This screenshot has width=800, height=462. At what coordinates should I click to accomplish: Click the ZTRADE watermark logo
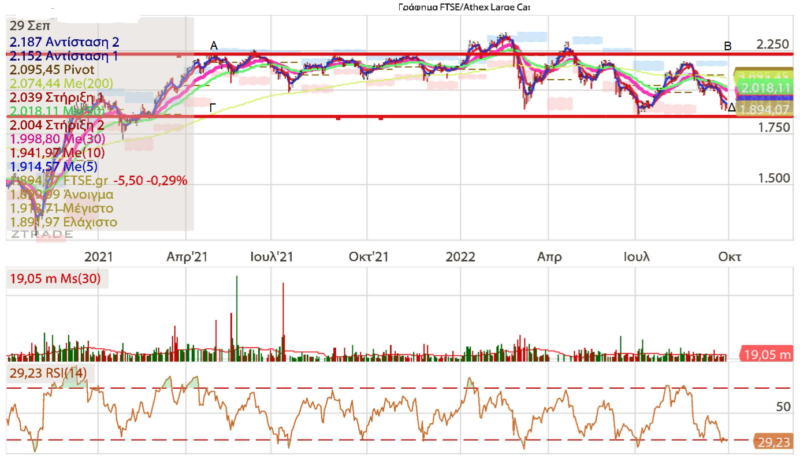(39, 235)
